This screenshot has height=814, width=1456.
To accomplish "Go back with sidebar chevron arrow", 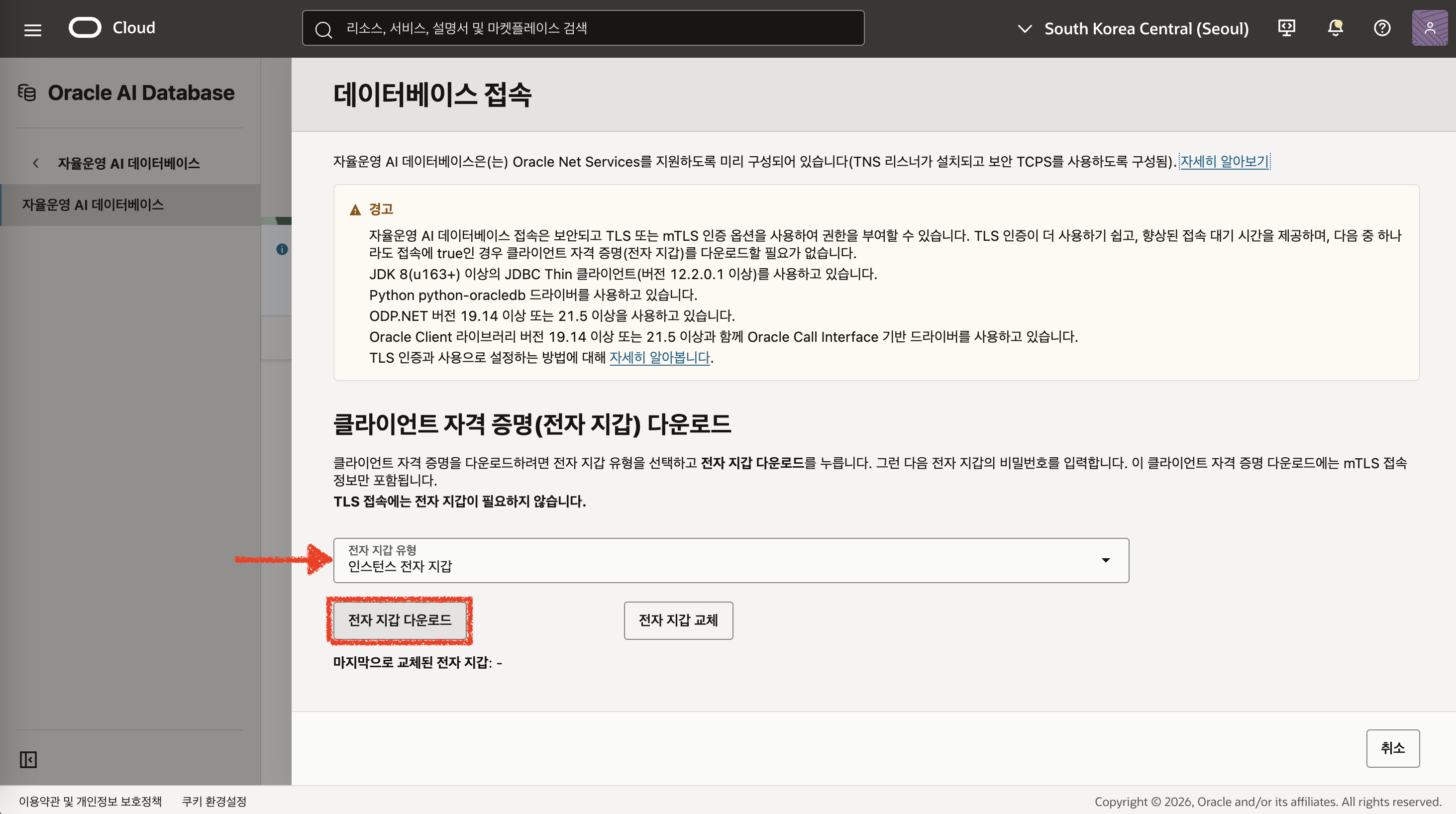I will pos(36,163).
